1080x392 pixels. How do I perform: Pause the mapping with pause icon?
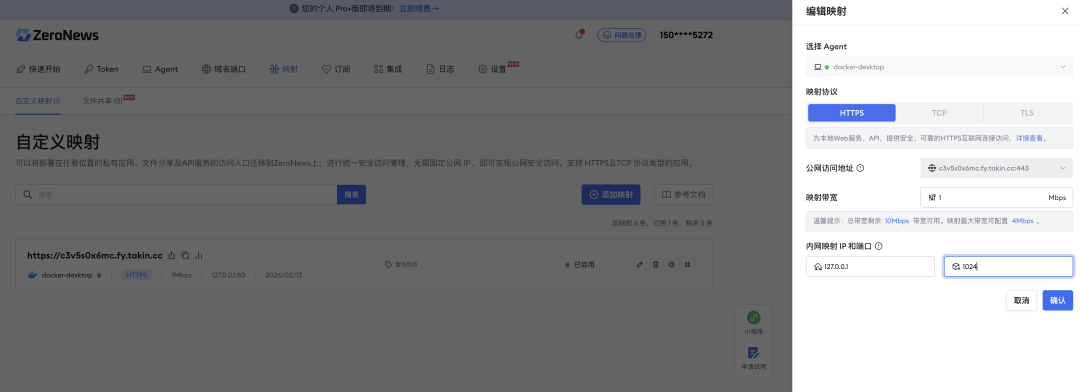point(687,264)
